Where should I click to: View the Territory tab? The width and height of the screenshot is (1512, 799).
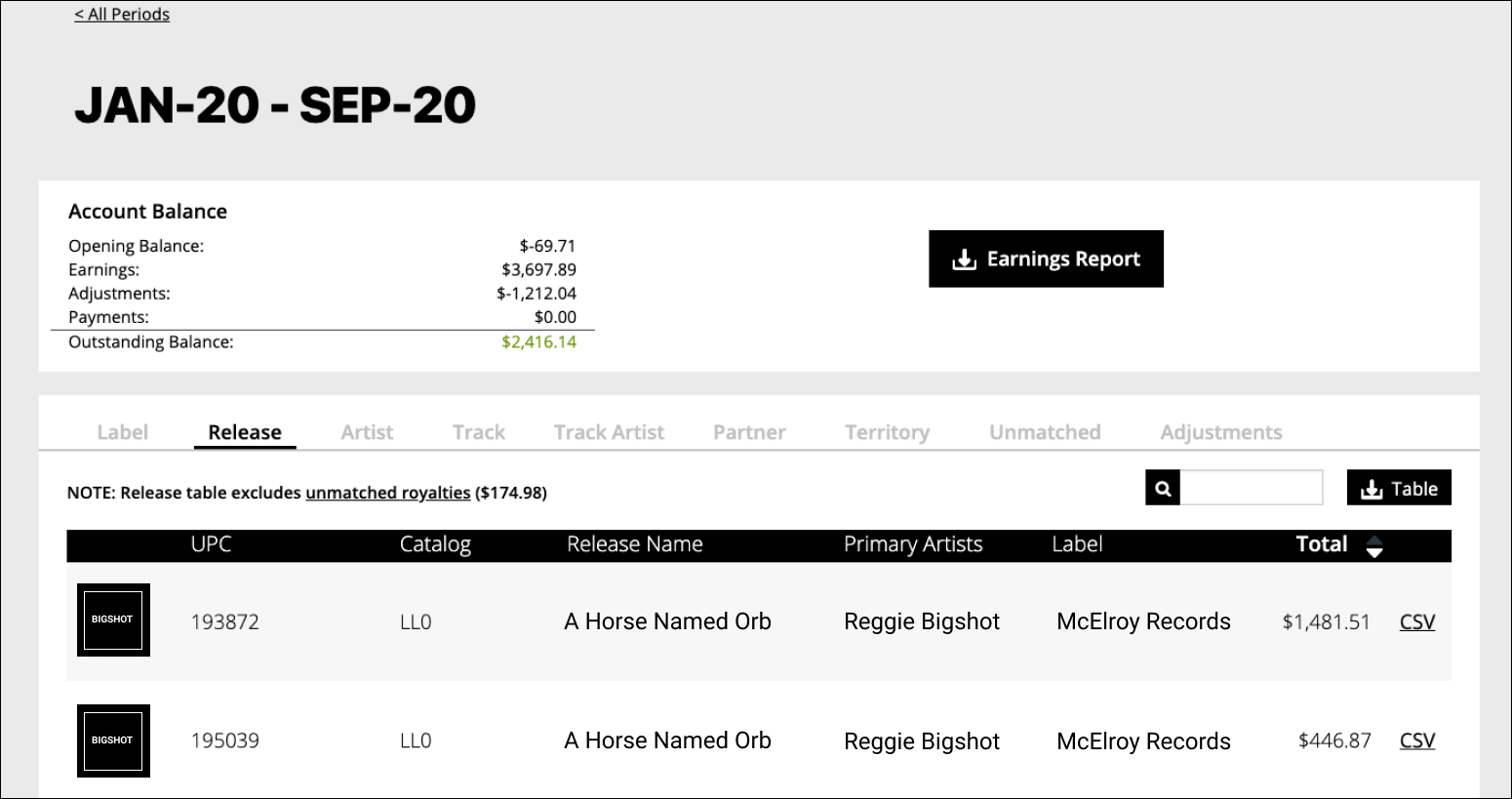click(887, 432)
